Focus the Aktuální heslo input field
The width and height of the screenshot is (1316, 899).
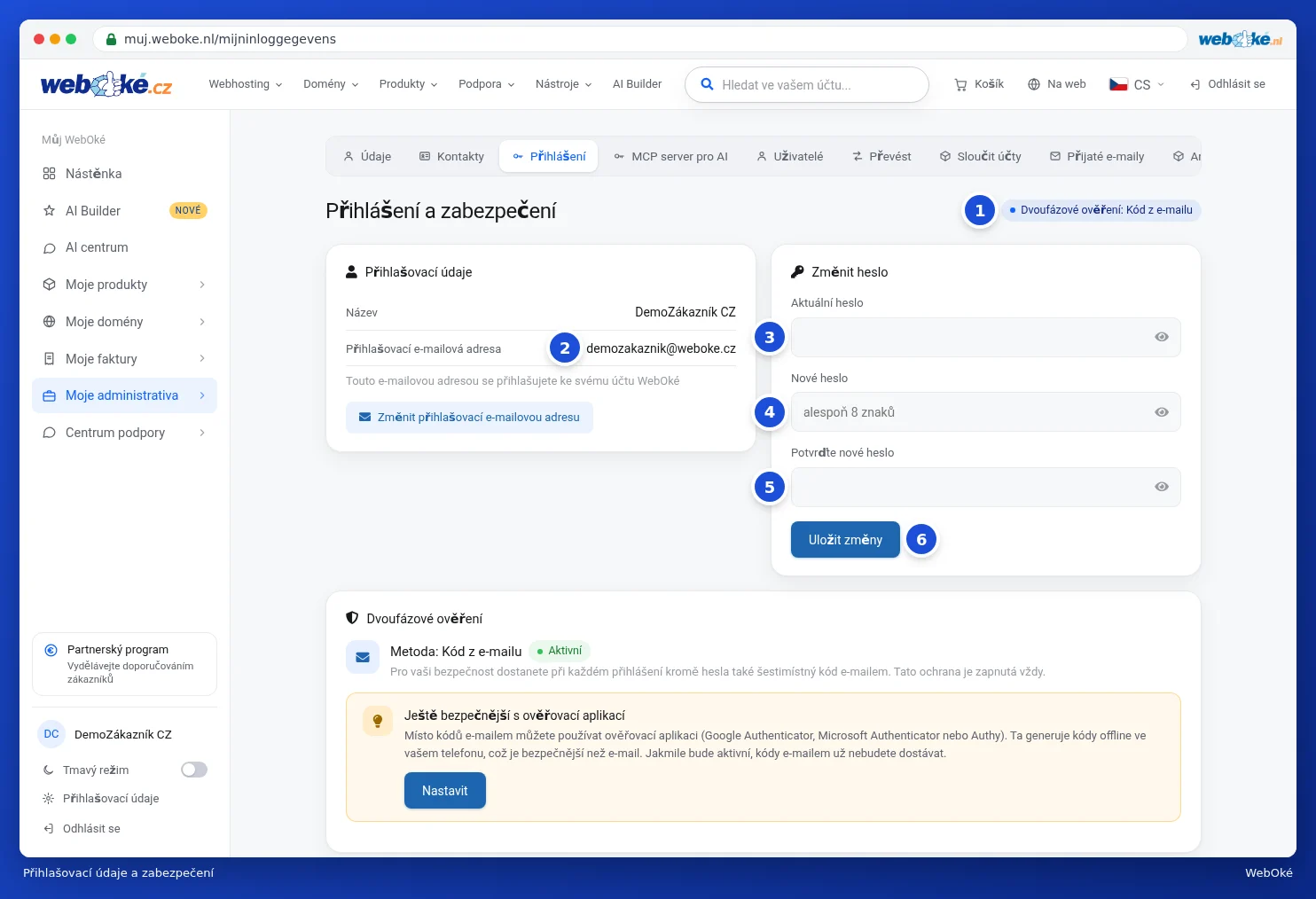click(986, 337)
